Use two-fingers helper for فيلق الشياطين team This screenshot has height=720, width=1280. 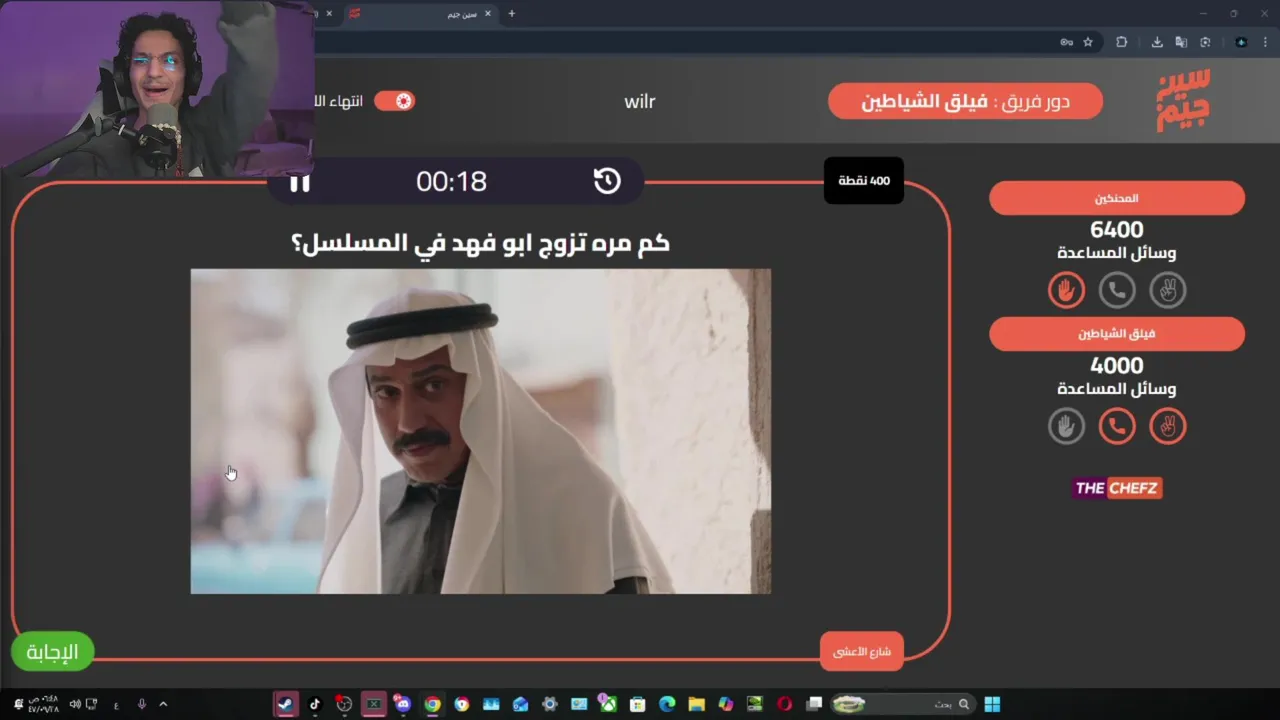click(x=1167, y=426)
